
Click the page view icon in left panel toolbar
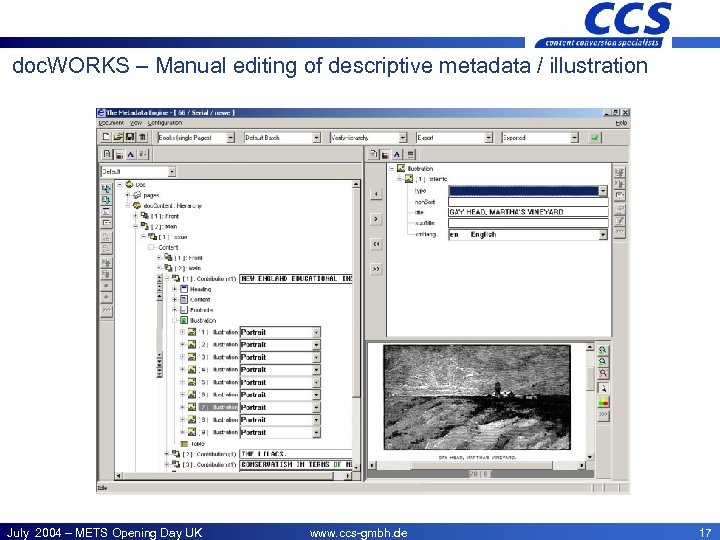[107, 154]
